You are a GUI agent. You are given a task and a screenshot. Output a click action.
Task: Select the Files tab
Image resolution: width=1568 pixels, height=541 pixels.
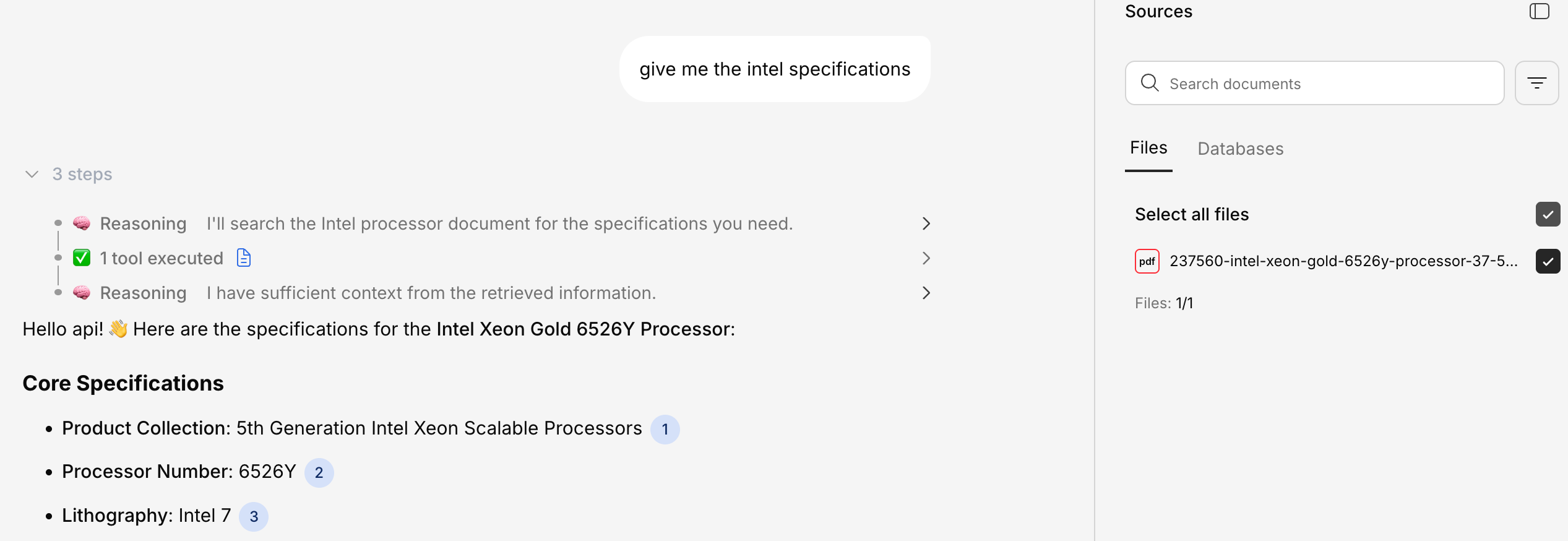[x=1148, y=148]
